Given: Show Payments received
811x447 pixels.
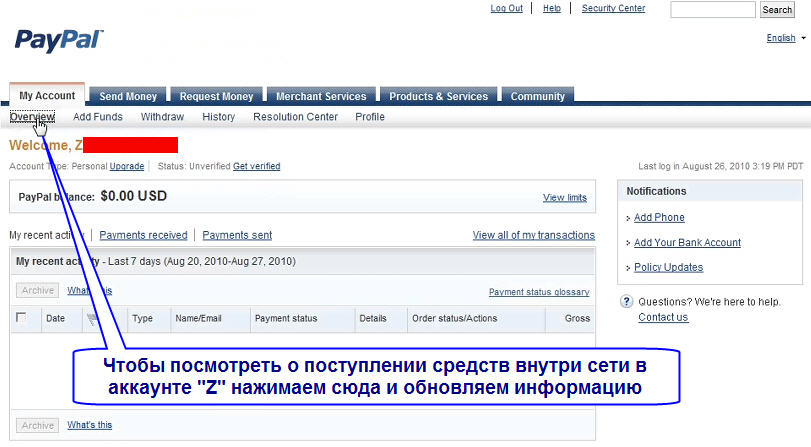Looking at the screenshot, I should click(x=143, y=235).
